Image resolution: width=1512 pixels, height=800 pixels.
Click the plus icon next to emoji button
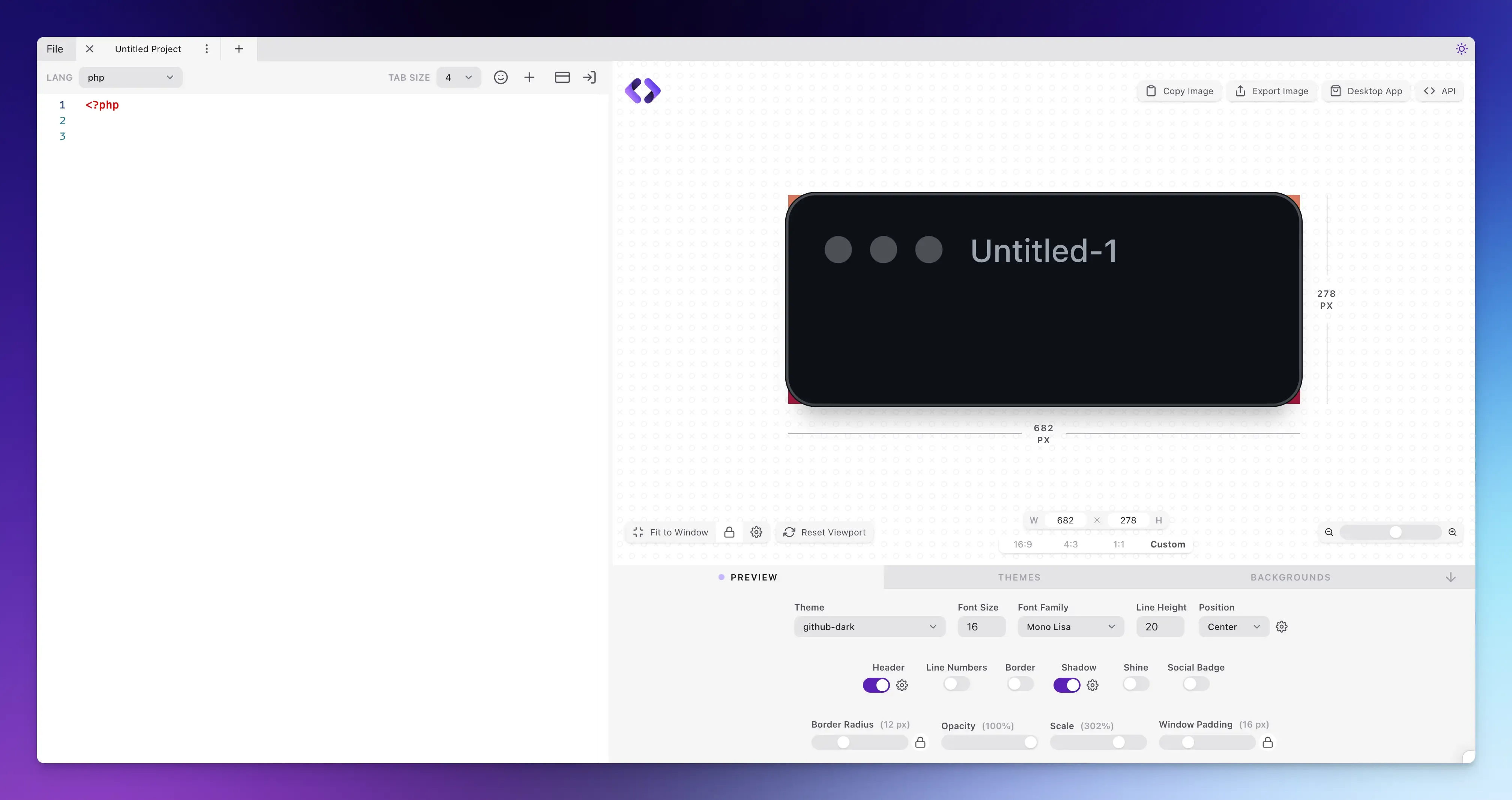click(529, 77)
